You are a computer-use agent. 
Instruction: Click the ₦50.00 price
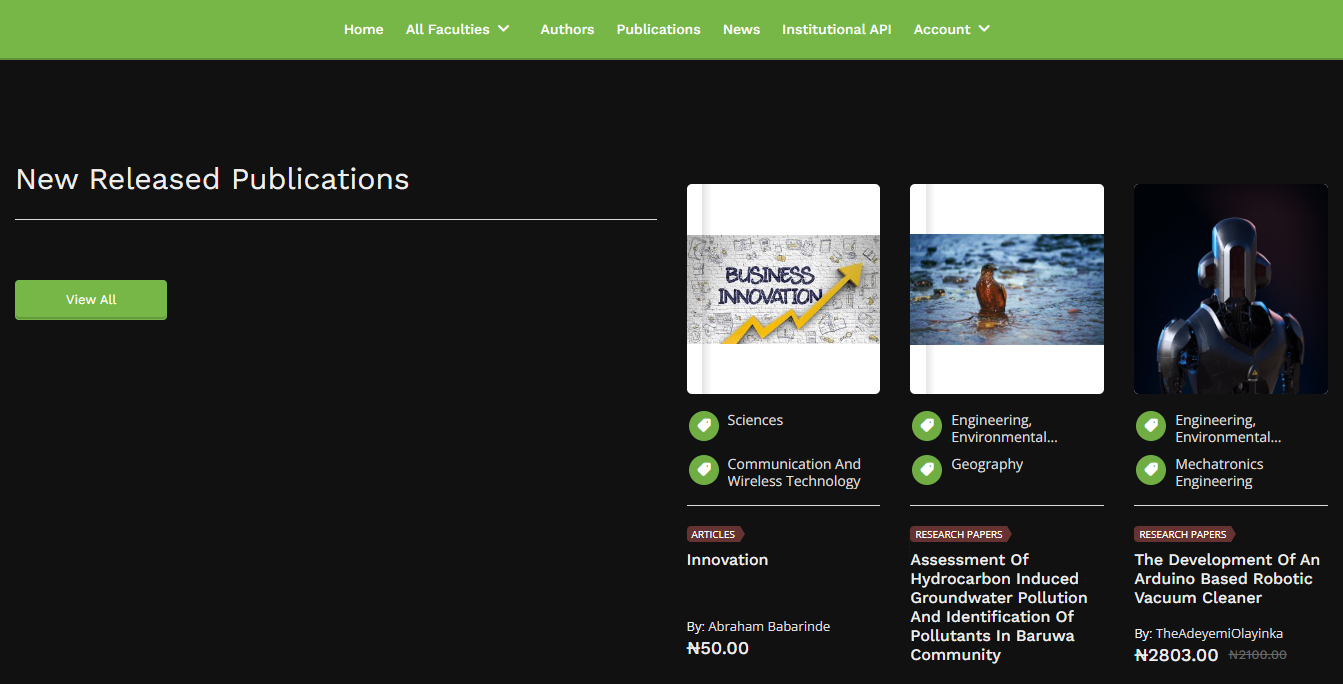click(x=718, y=648)
